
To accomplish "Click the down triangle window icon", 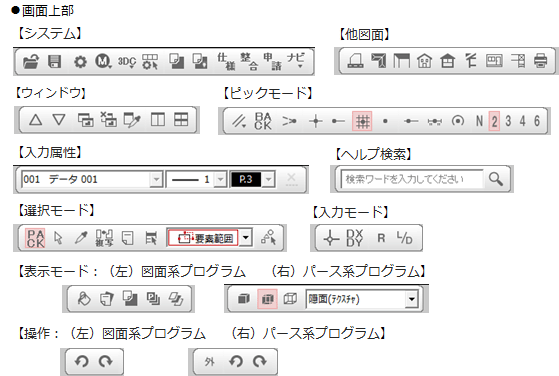I will point(59,120).
